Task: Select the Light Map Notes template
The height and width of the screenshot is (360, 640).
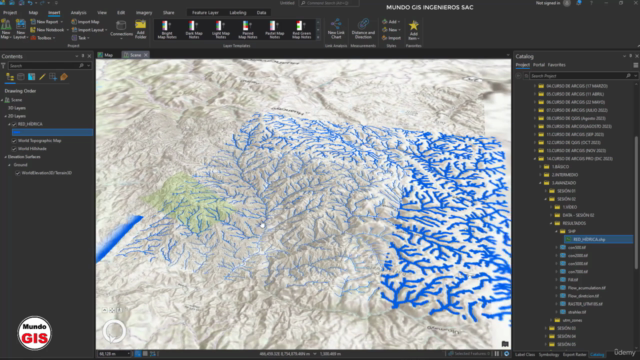Action: 221,29
